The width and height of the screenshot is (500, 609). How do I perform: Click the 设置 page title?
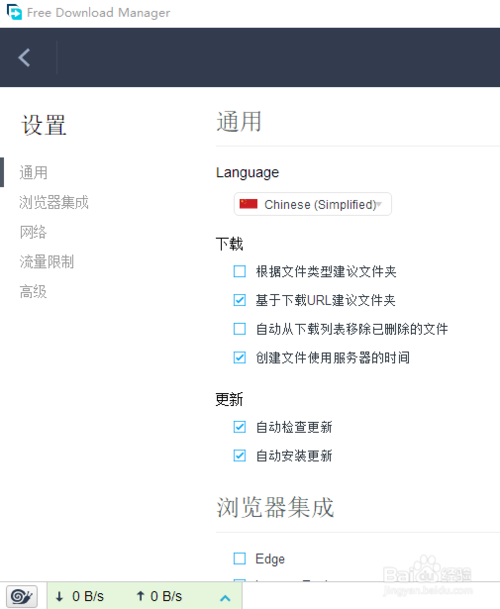pos(44,125)
